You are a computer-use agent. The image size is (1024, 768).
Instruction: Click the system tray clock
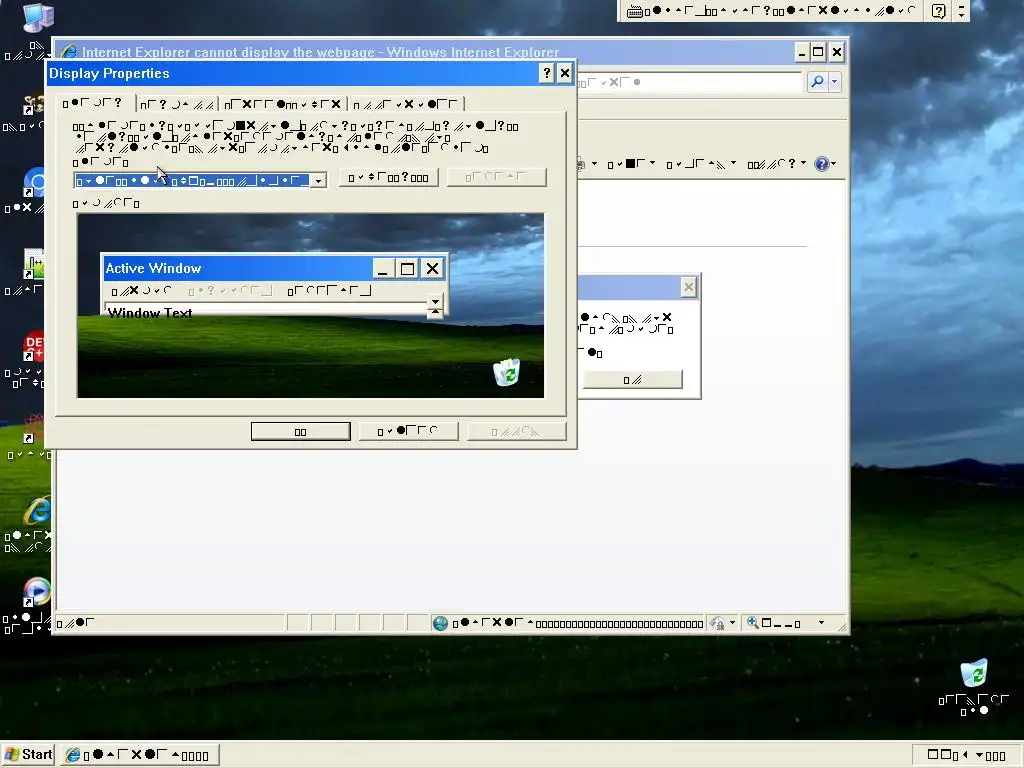pyautogui.click(x=967, y=756)
